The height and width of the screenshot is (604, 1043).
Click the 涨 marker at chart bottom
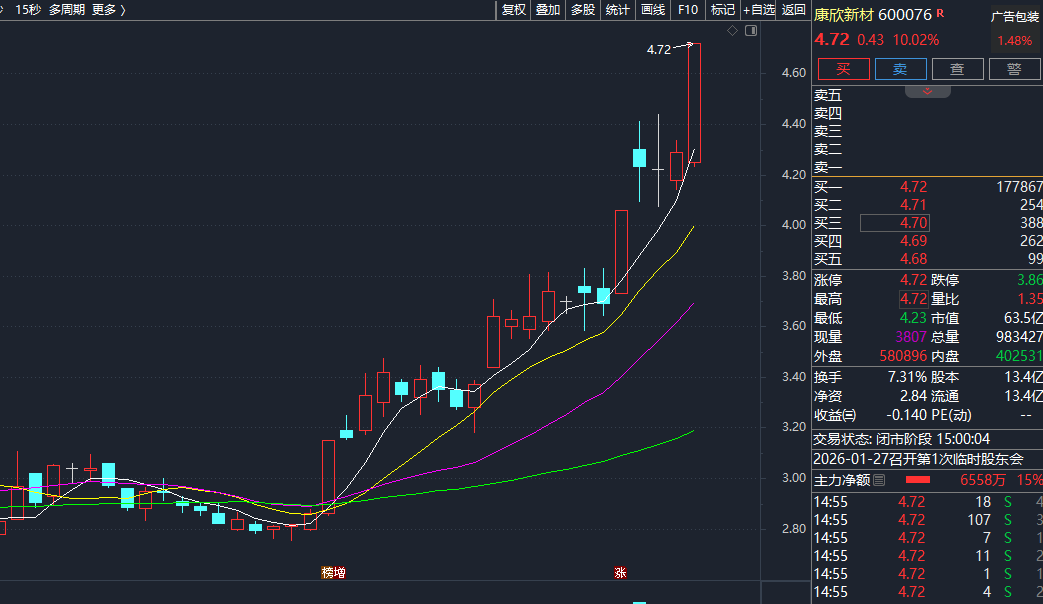tap(620, 573)
